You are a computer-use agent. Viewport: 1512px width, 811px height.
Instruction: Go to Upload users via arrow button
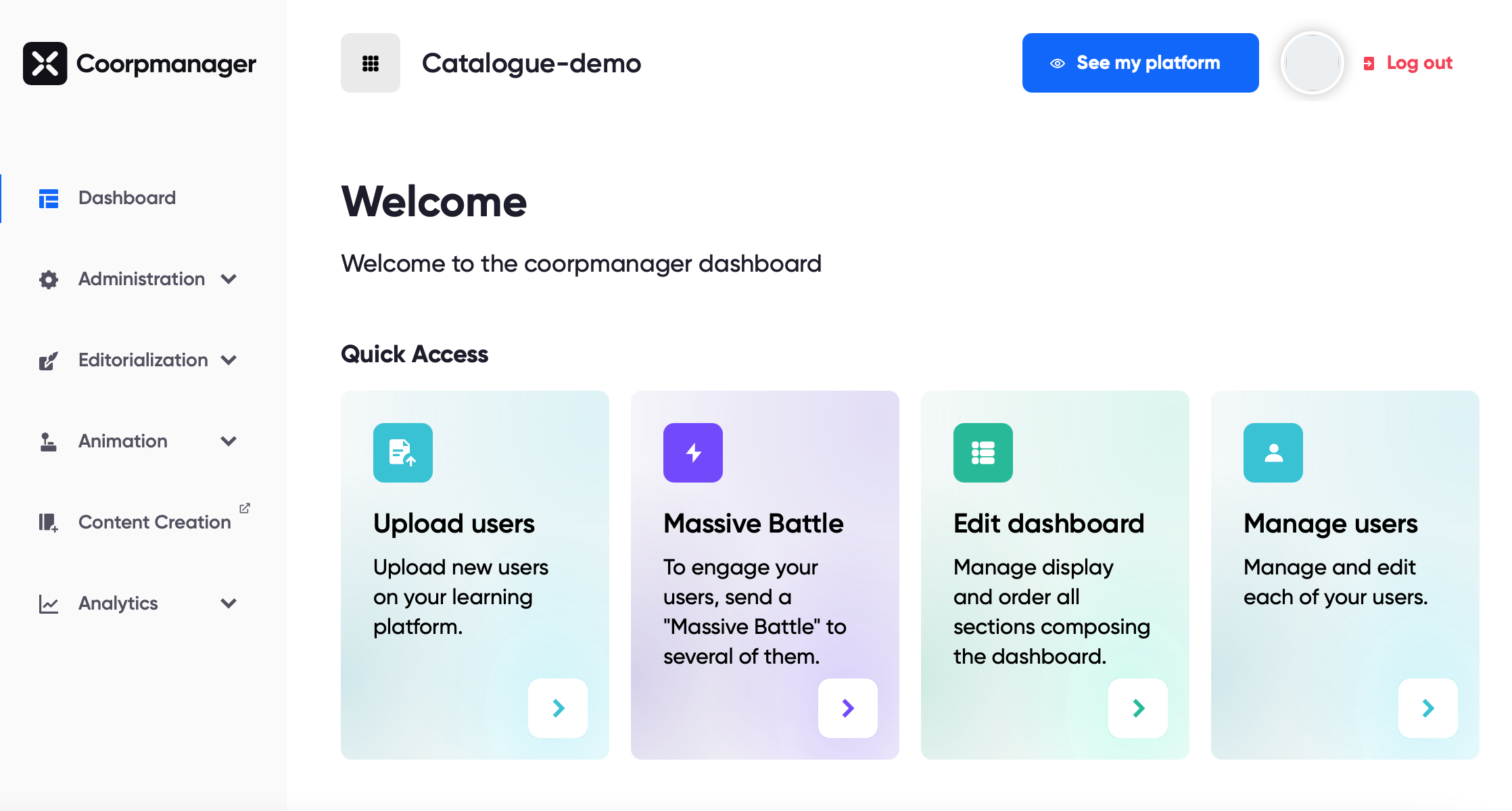point(558,708)
